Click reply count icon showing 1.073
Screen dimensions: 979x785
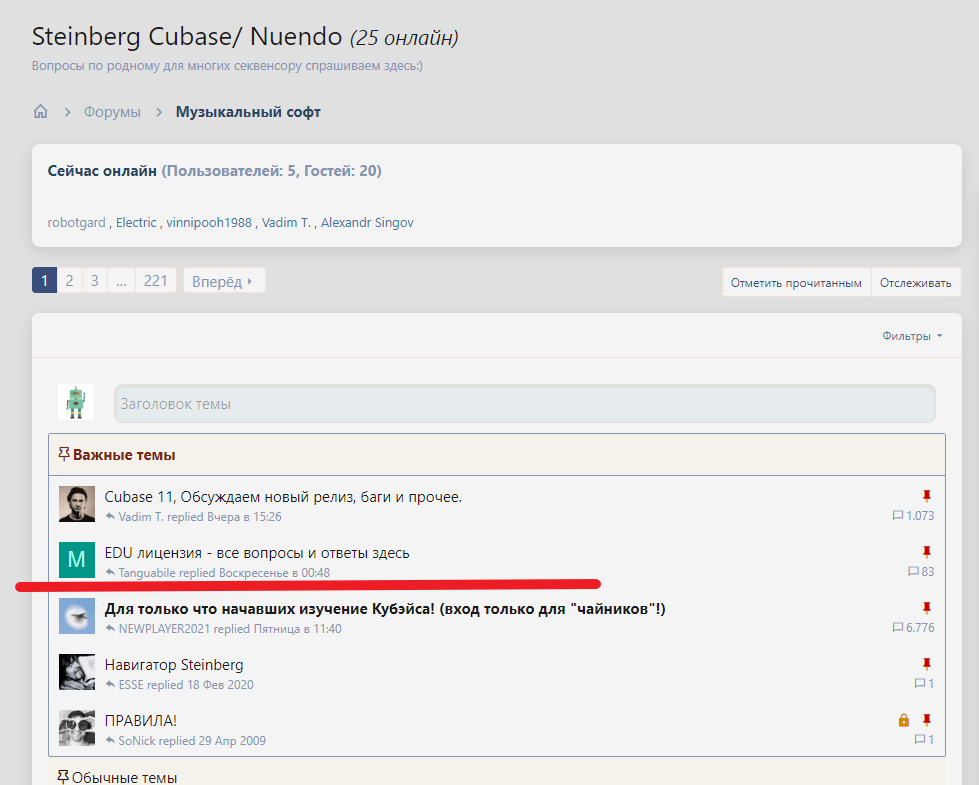tap(898, 516)
